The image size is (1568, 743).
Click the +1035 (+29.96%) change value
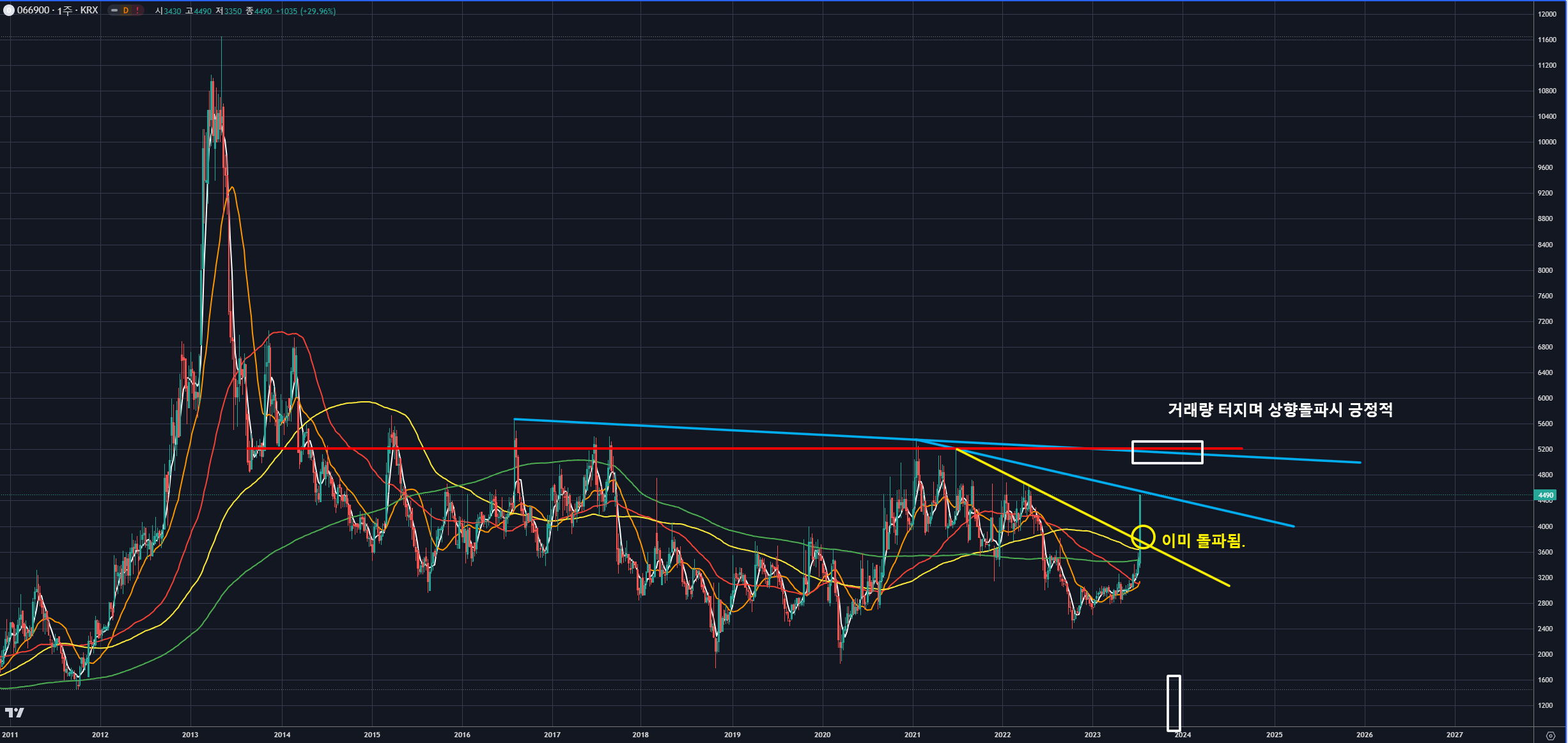(x=306, y=11)
